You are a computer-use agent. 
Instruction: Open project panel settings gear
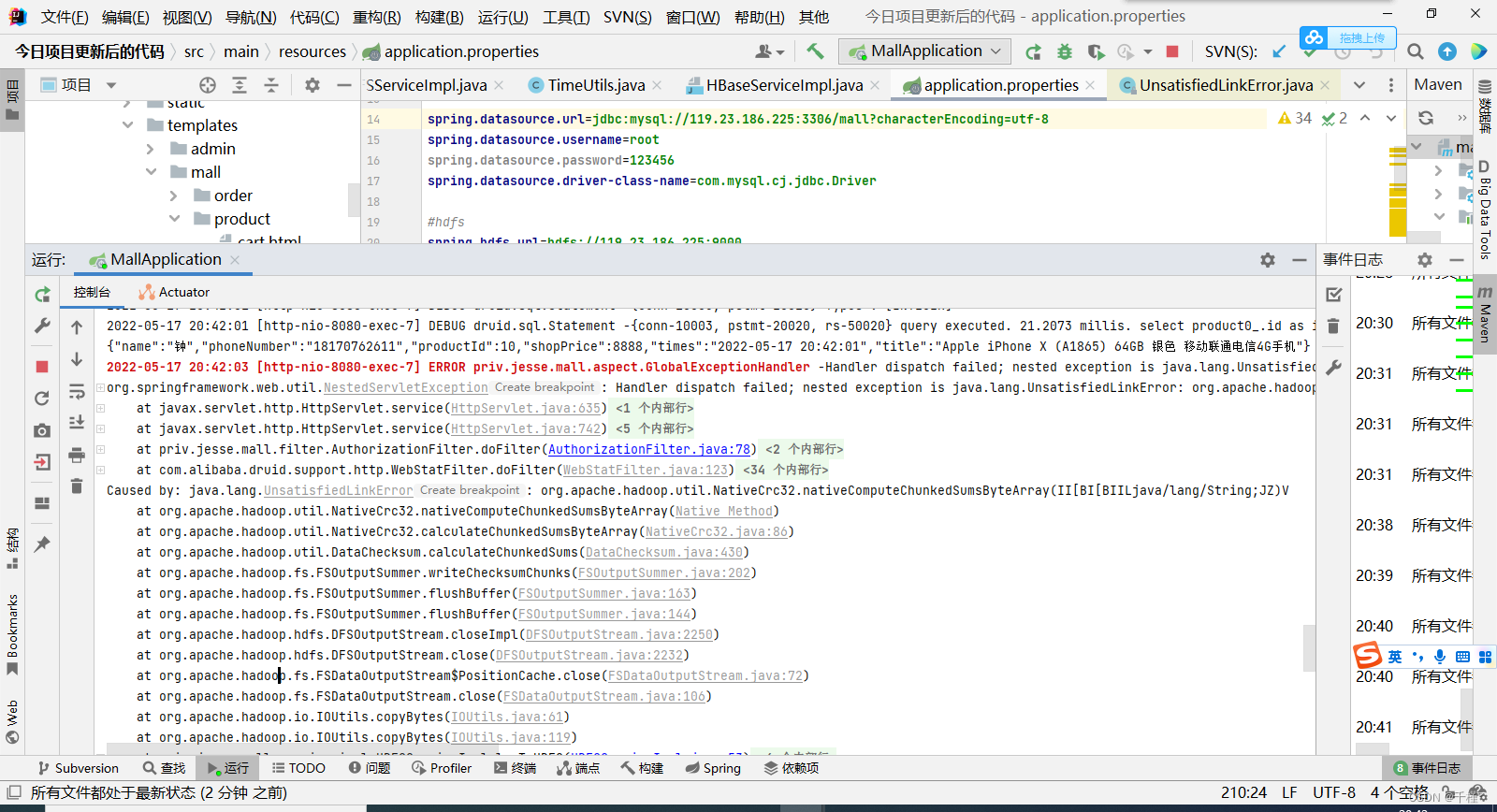[312, 85]
